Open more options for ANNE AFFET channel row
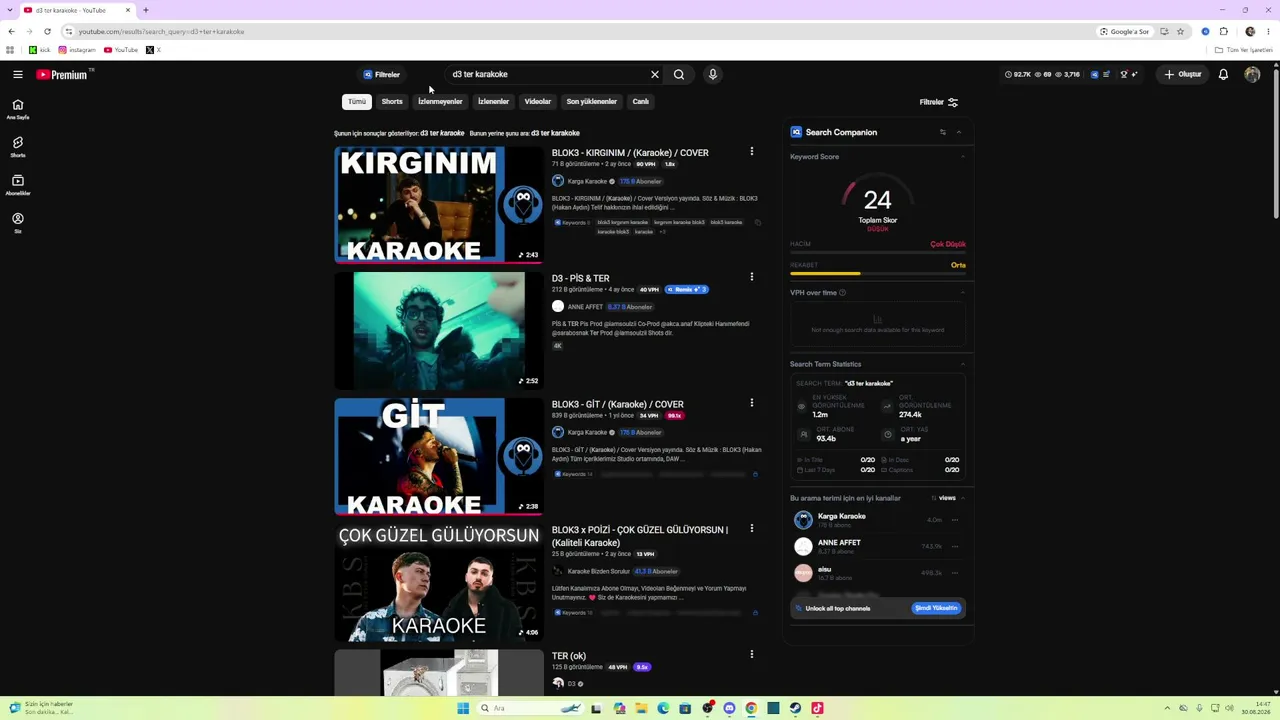The image size is (1280, 720). pyautogui.click(x=955, y=546)
